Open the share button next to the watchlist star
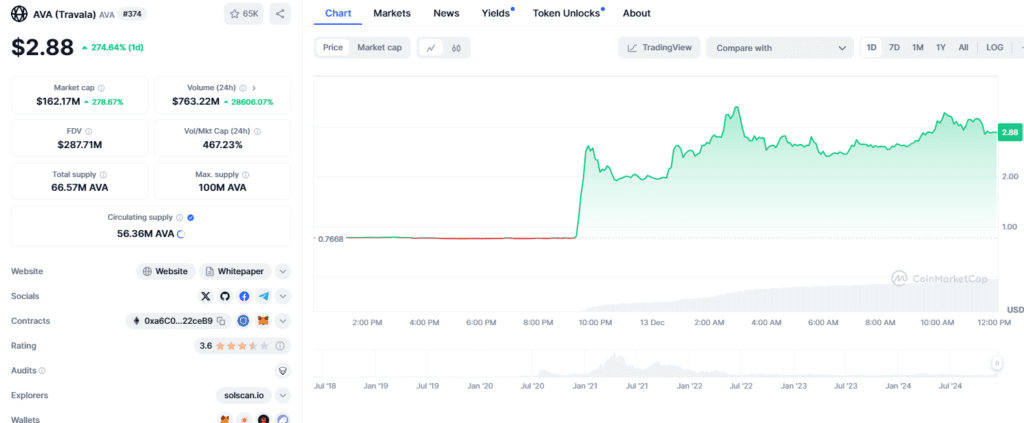This screenshot has height=423, width=1024. click(280, 14)
